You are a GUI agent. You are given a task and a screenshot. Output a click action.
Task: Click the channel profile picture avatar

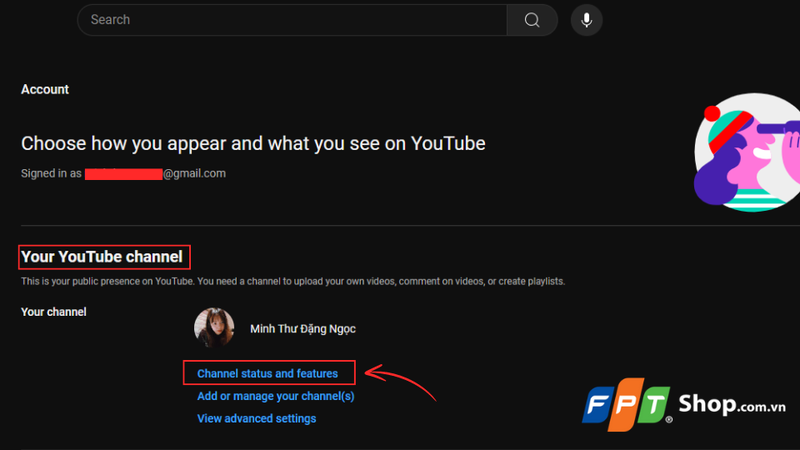coord(214,328)
